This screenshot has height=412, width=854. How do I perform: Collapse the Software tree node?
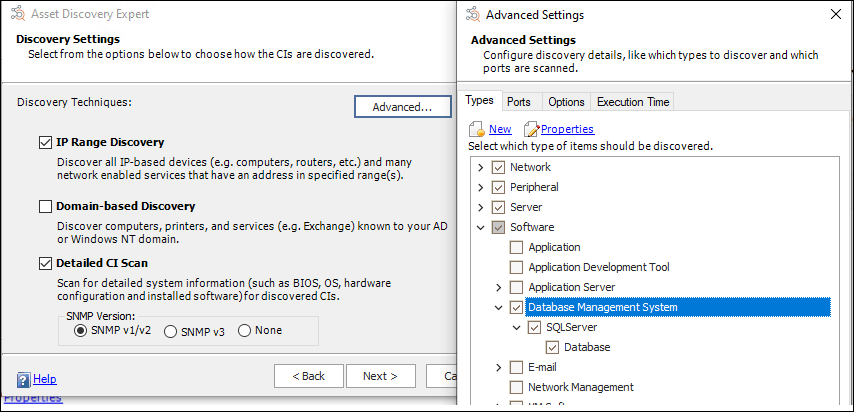[x=481, y=227]
